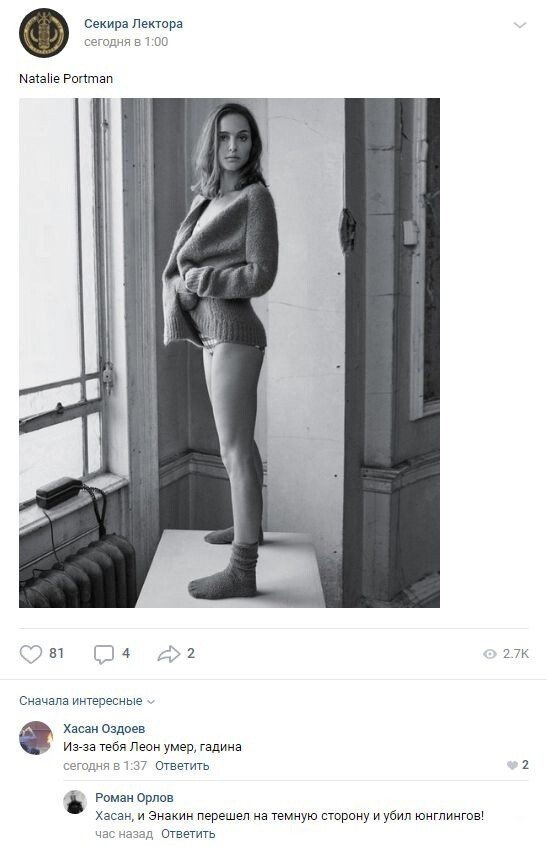547x855 pixels.
Task: Reply to Роман Орлов's comment
Action: click(x=188, y=834)
